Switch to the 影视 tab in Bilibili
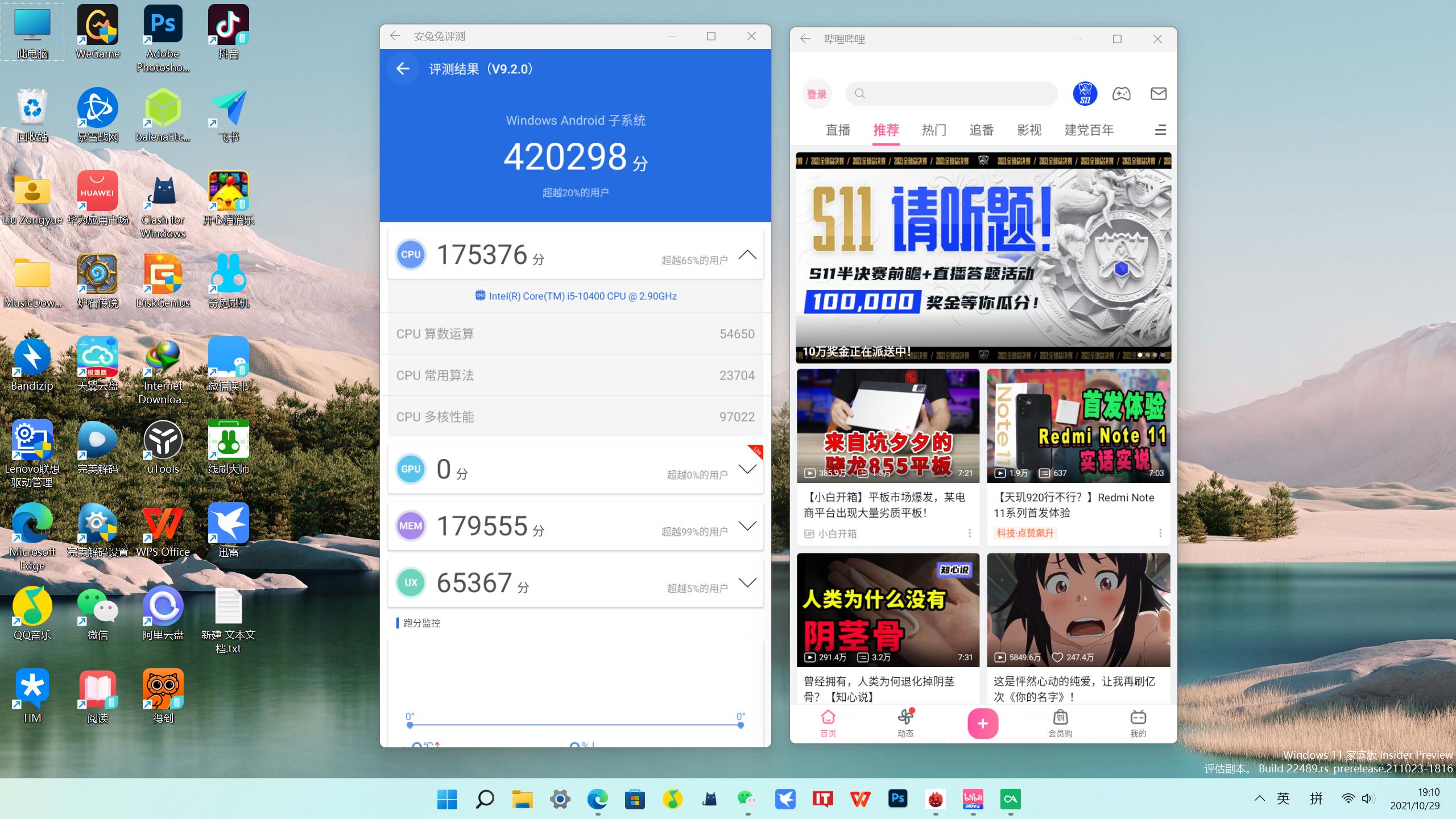Image resolution: width=1456 pixels, height=819 pixels. (1029, 130)
